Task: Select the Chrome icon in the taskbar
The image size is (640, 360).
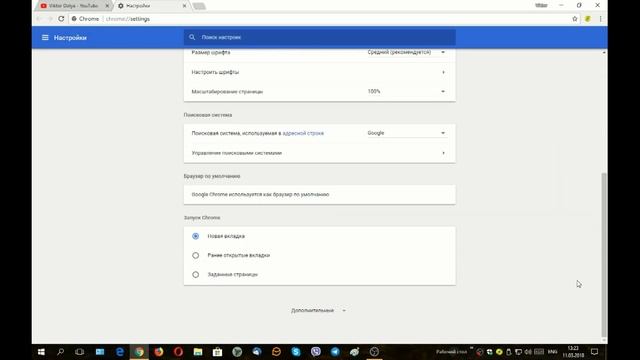Action: tap(139, 352)
